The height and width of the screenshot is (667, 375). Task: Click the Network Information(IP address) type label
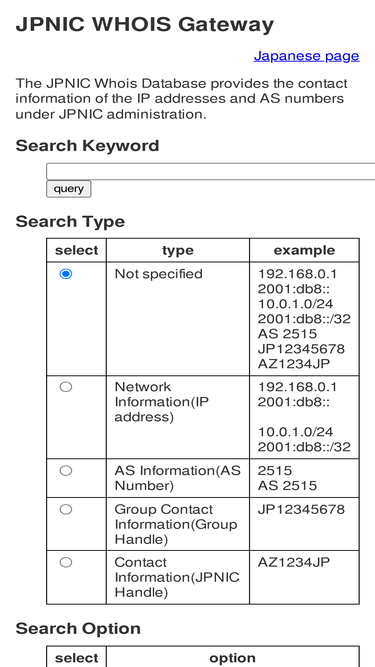coord(162,402)
